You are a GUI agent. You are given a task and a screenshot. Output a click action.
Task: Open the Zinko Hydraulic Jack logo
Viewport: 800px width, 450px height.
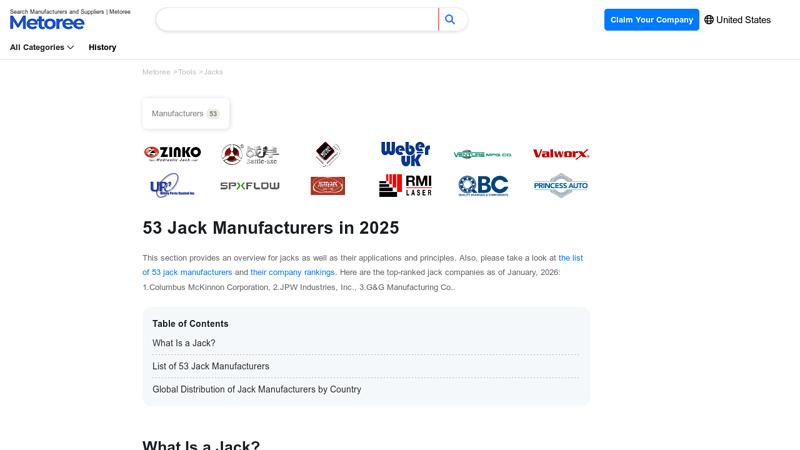[172, 154]
